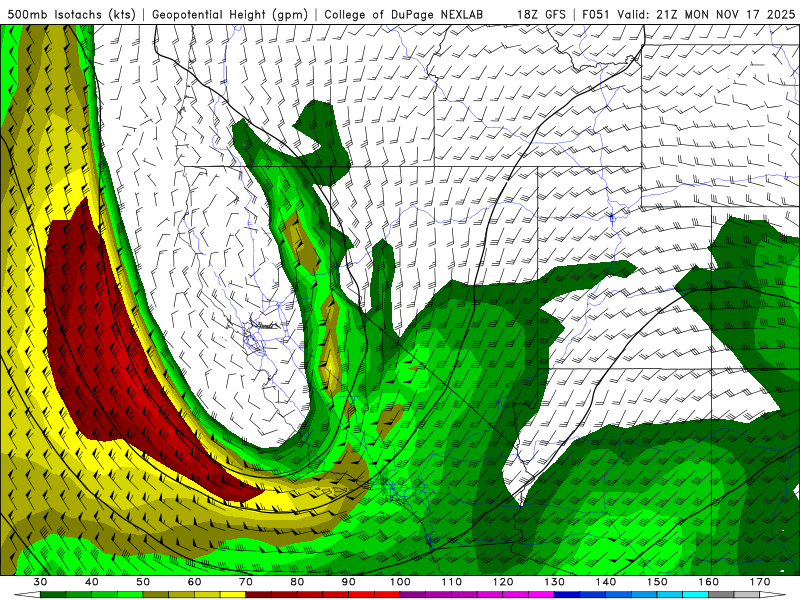The image size is (800, 600).
Task: Click the 'Geopotential Height (gpm)' header label
Action: coord(230,15)
